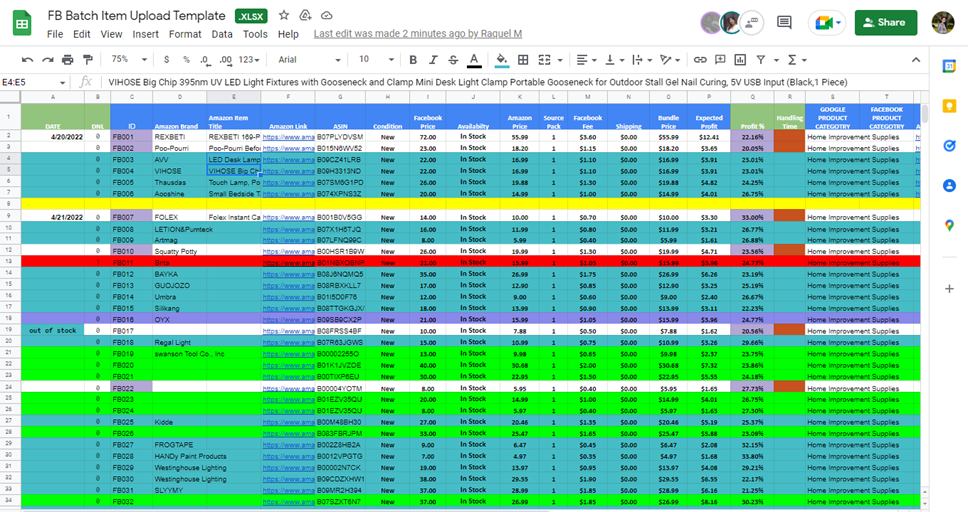Open the Arial font dropdown
Viewport: 968px width, 512px height.
coord(309,60)
